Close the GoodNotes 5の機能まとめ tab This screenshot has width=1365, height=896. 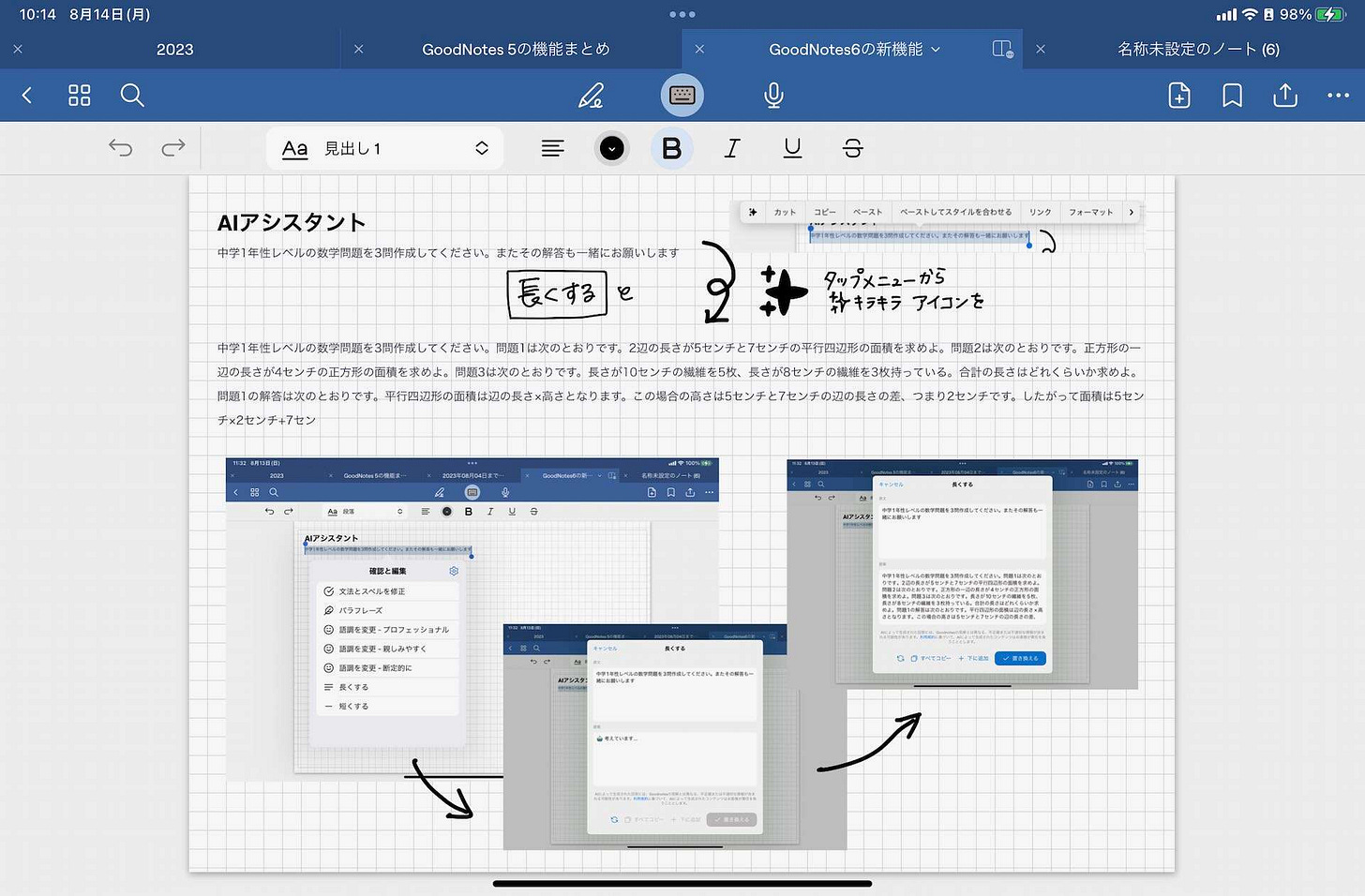tap(358, 49)
